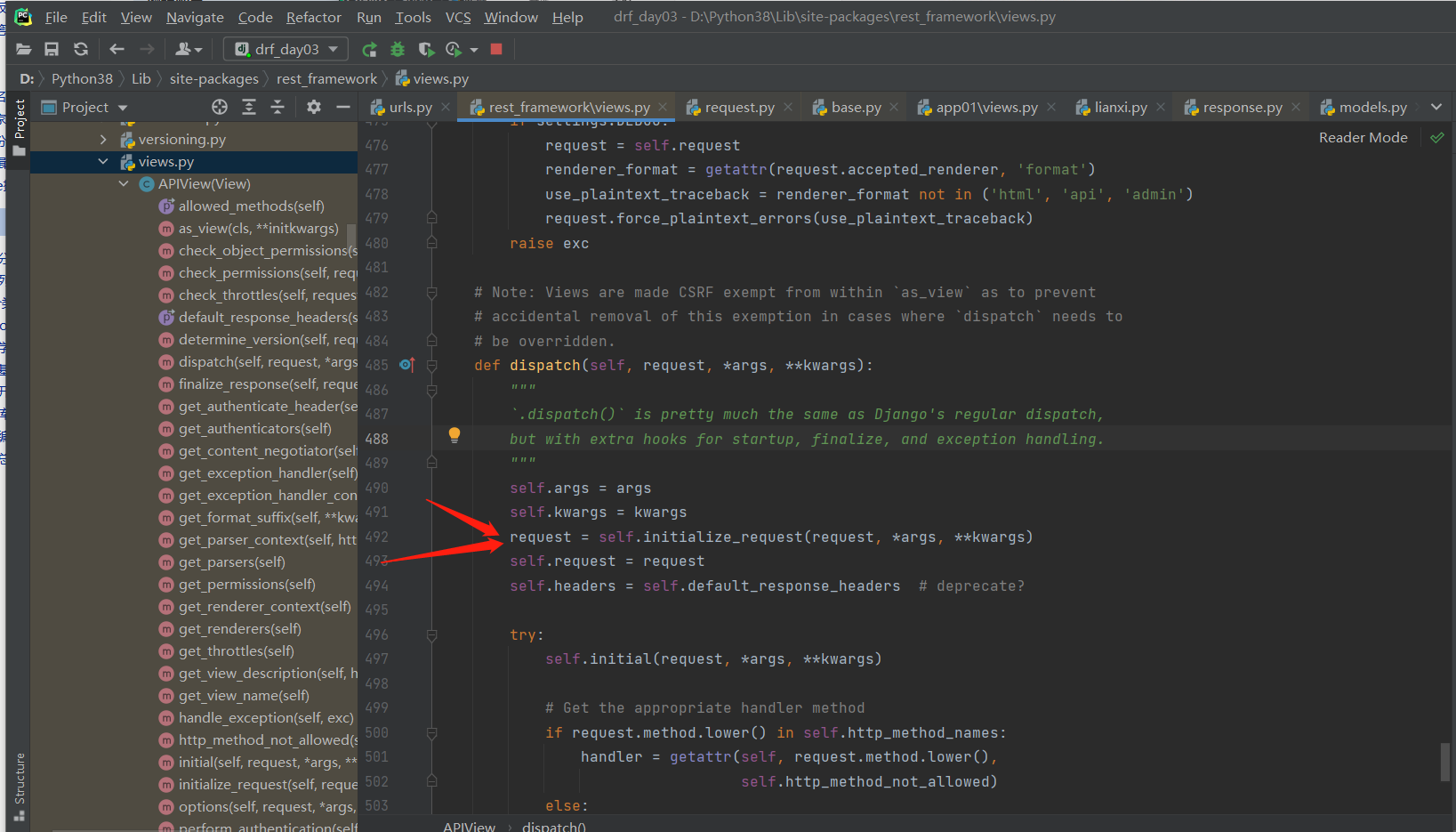Image resolution: width=1456 pixels, height=832 pixels.
Task: Navigate forward with the right arrow
Action: click(x=147, y=49)
